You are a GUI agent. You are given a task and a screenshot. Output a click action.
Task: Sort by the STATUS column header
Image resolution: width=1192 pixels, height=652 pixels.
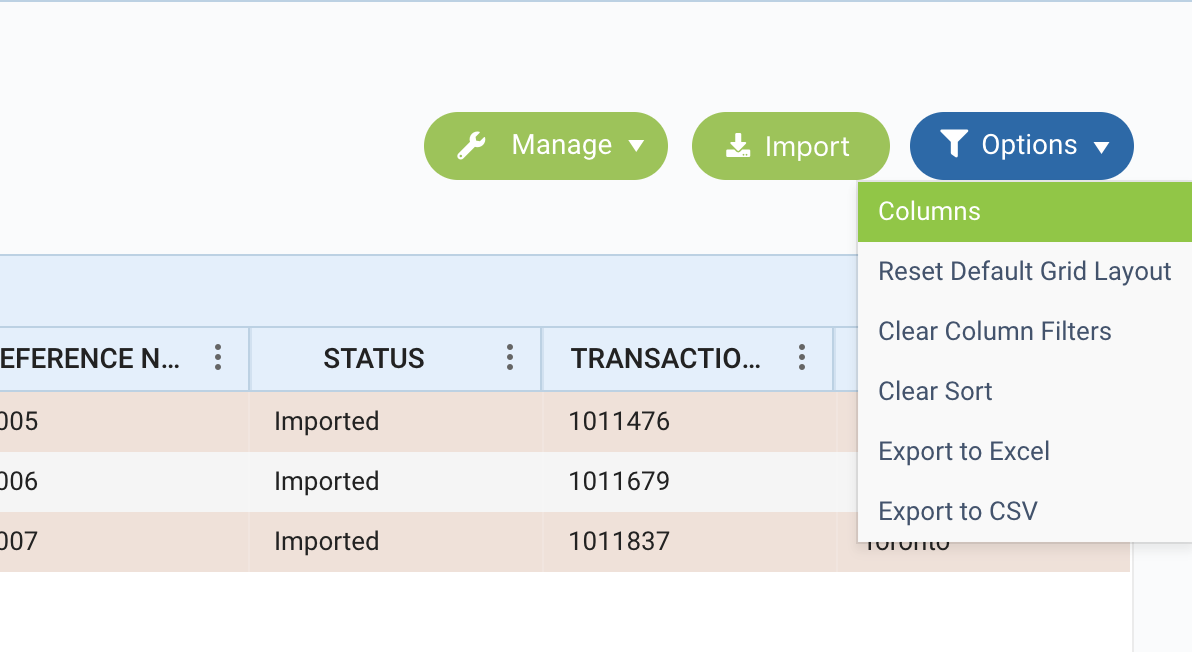point(373,359)
